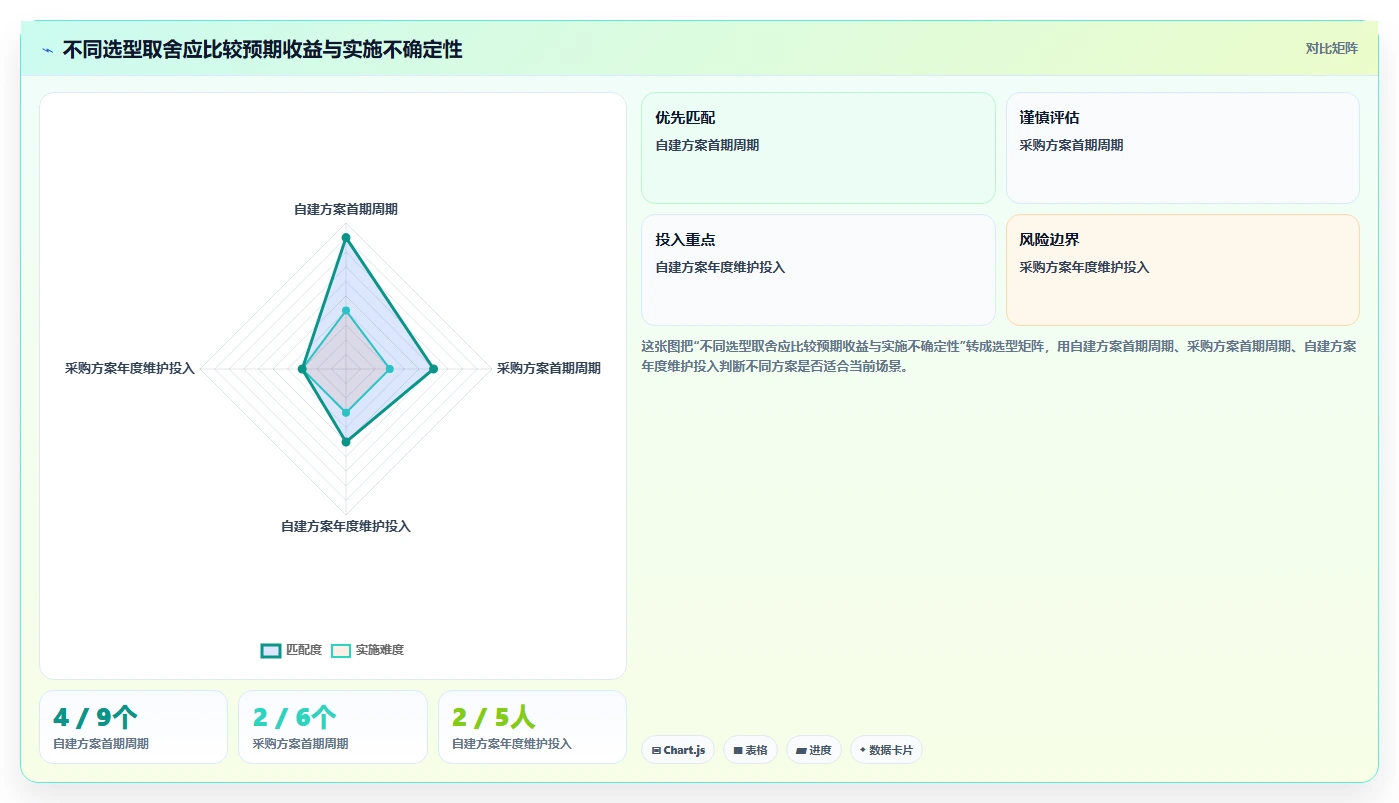
Task: Click the 进度 tag chip
Action: pyautogui.click(x=814, y=750)
